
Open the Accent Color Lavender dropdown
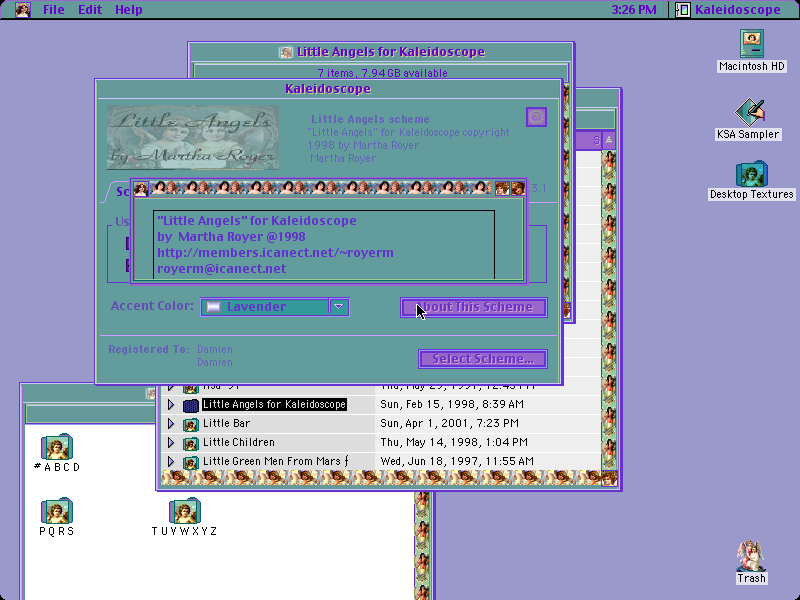point(274,307)
